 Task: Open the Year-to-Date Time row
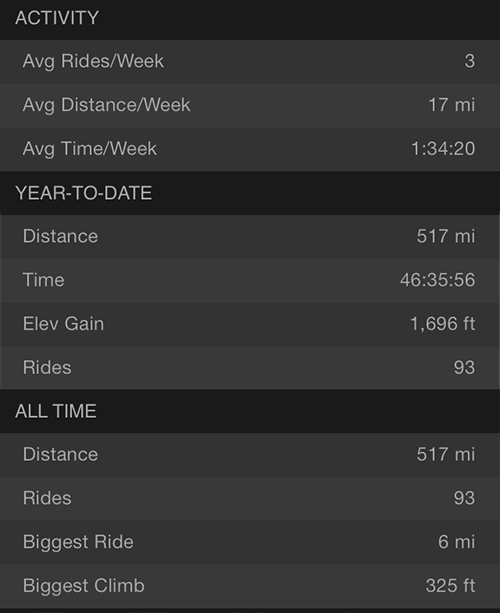coord(250,280)
